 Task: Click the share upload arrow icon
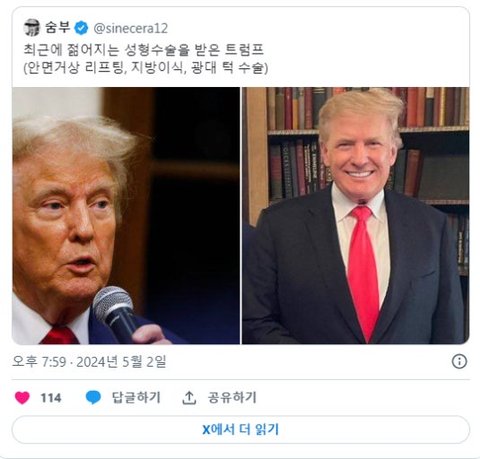(189, 398)
